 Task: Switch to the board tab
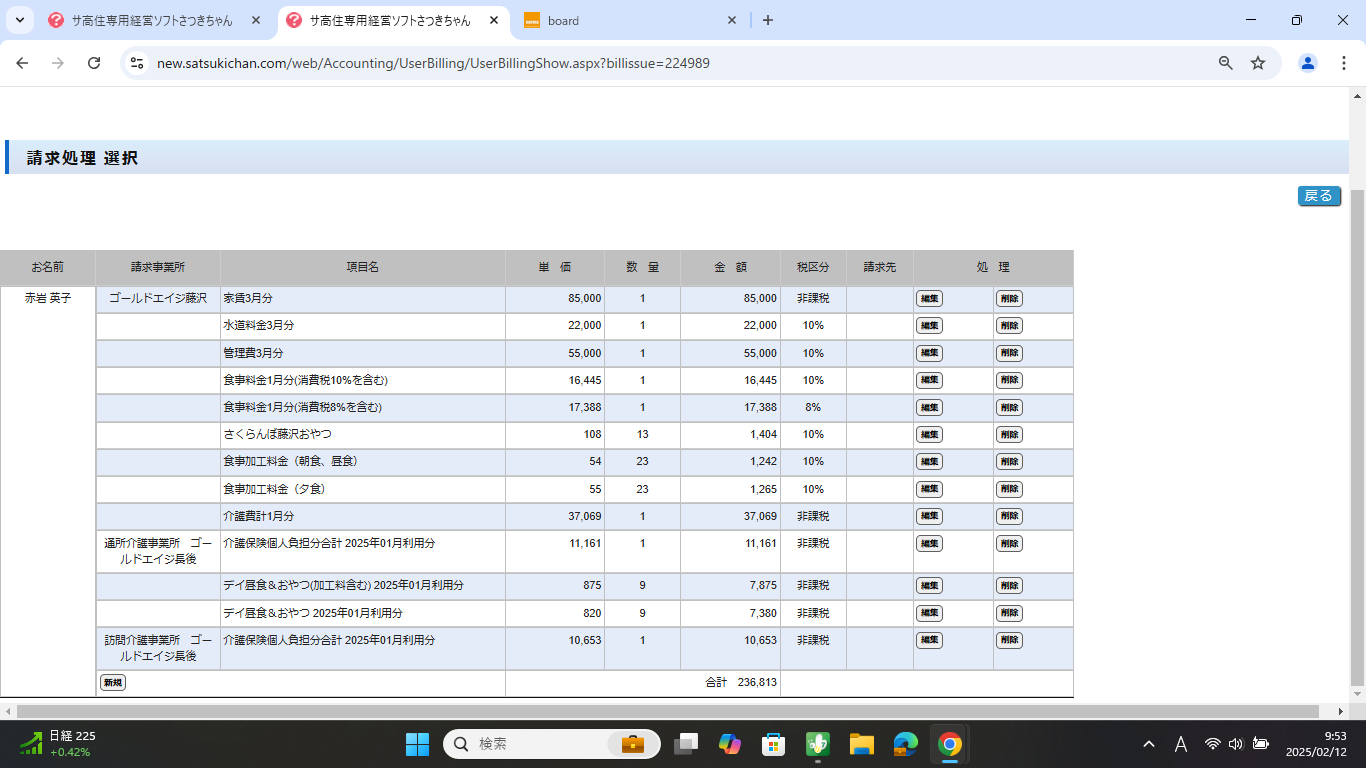[630, 20]
